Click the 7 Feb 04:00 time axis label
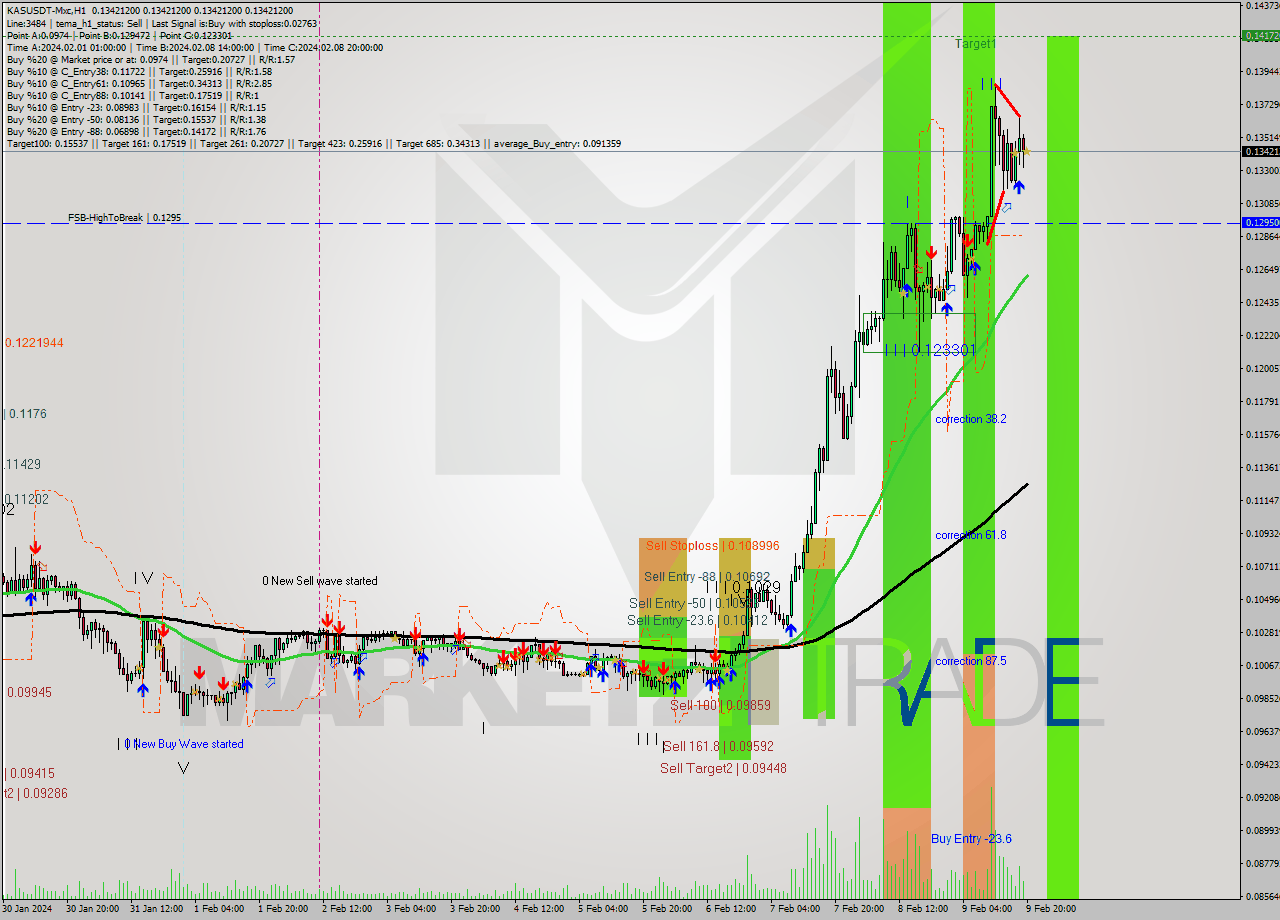The width and height of the screenshot is (1280, 920). (795, 909)
